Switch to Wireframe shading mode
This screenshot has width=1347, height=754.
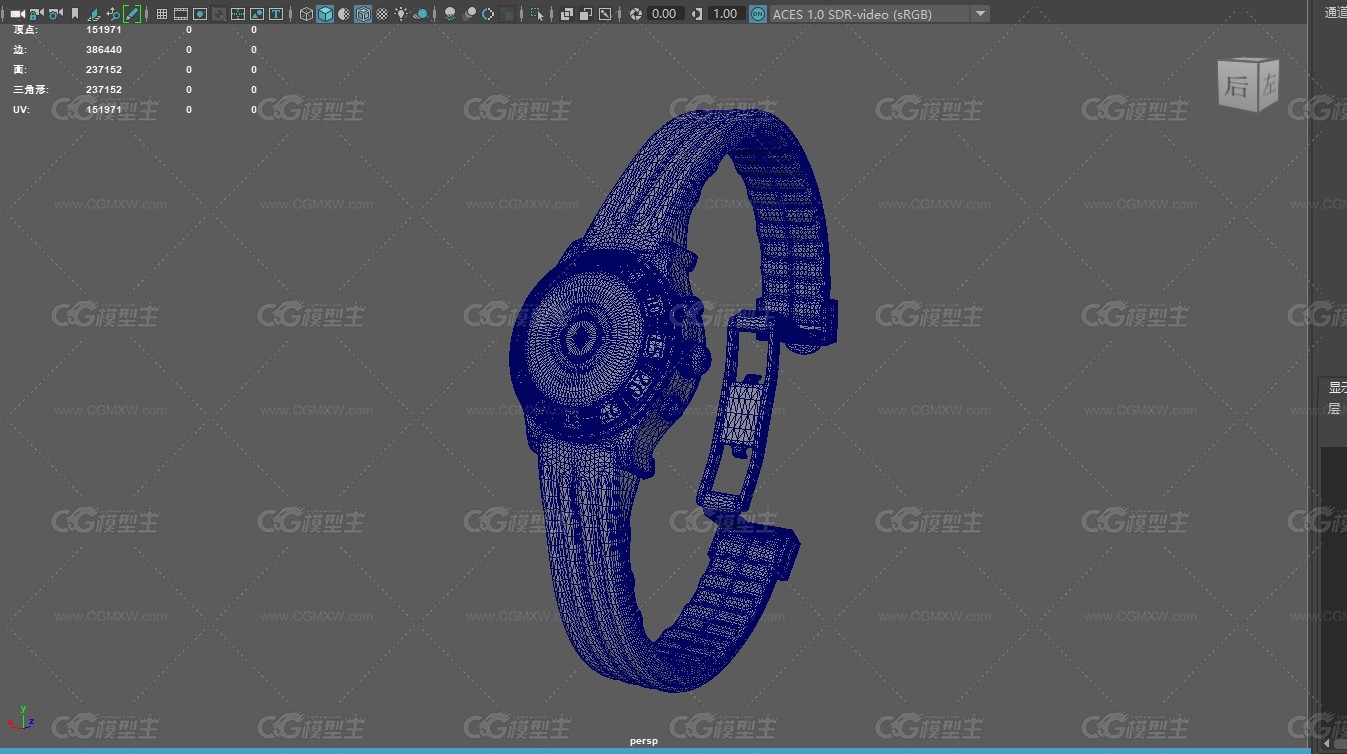[x=306, y=14]
